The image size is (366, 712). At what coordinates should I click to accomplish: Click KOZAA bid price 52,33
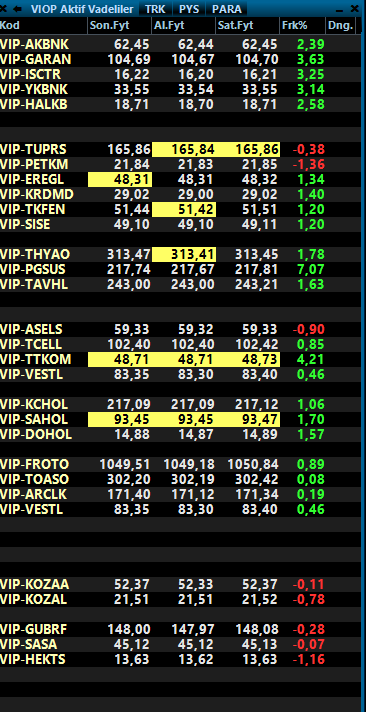point(196,584)
